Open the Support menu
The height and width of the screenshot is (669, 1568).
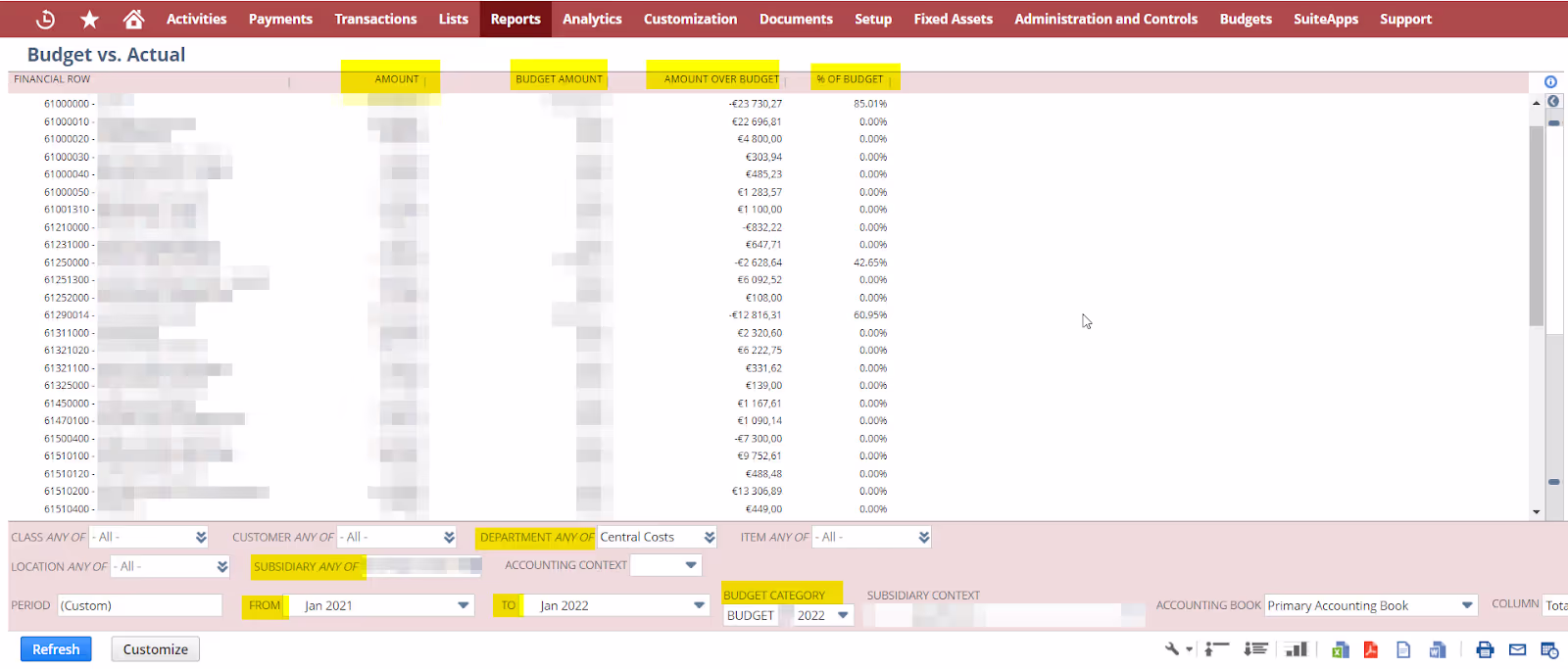point(1405,19)
